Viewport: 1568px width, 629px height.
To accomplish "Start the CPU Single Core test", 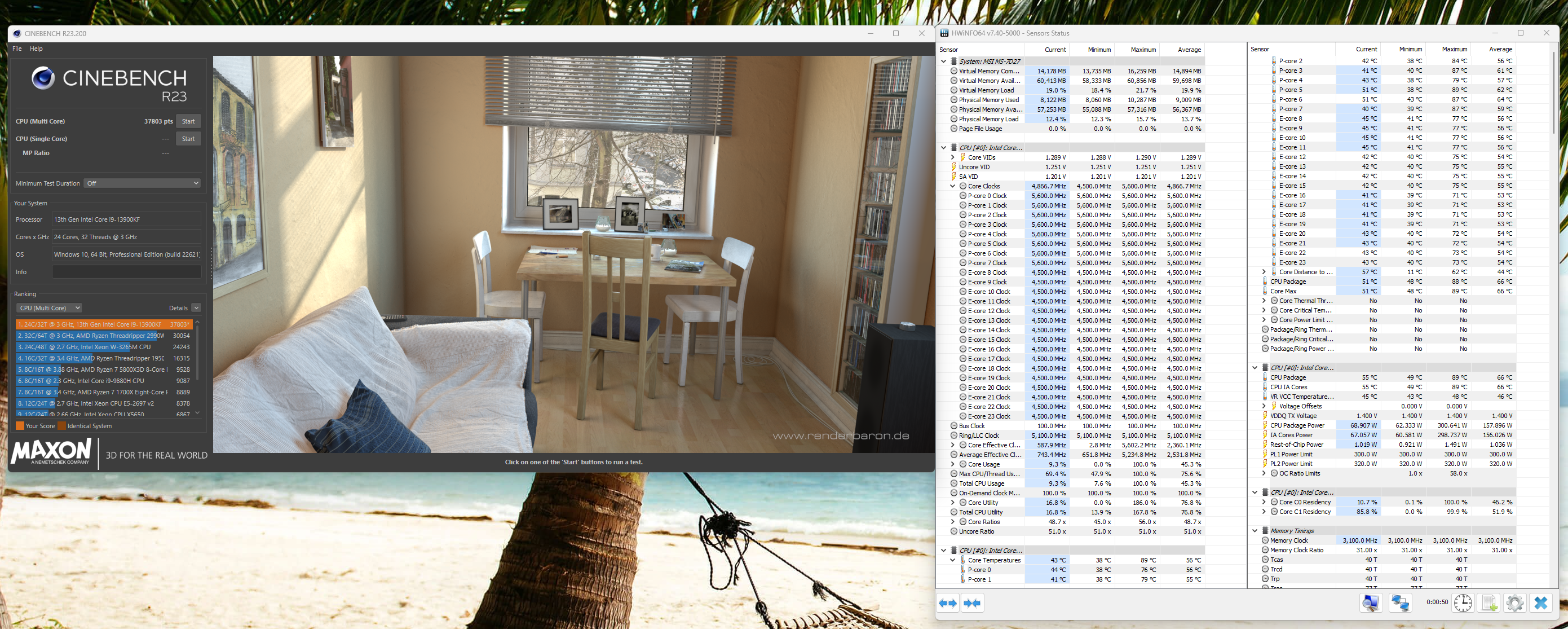I will pos(188,139).
